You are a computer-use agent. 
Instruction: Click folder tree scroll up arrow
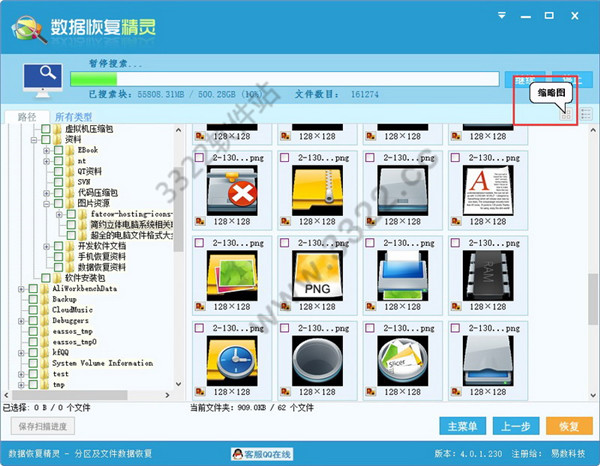coord(178,130)
